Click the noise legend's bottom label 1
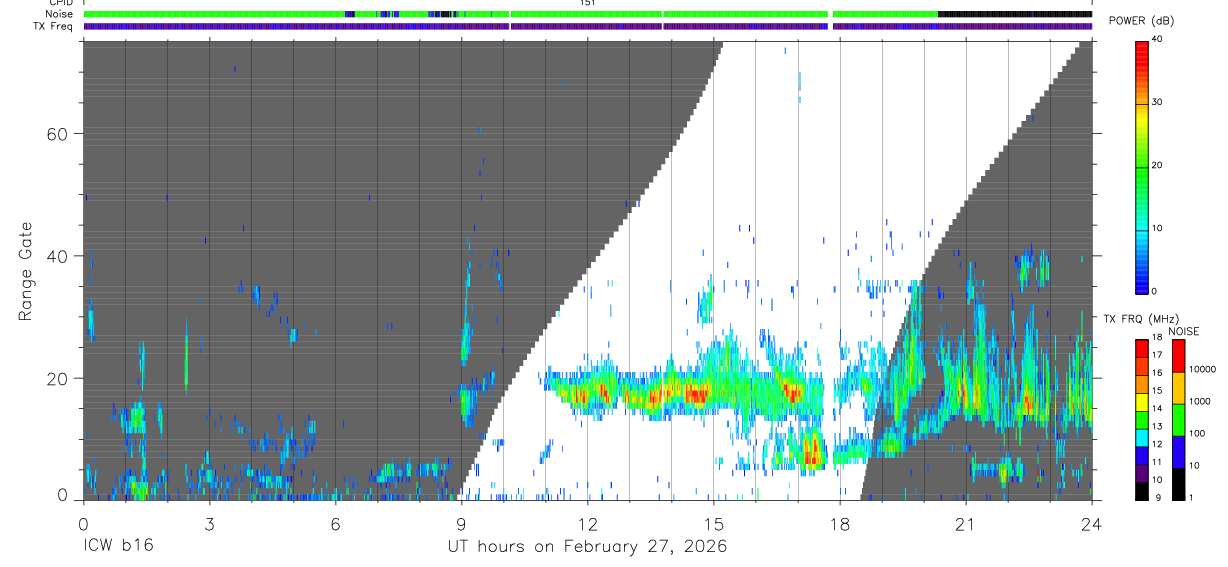The height and width of the screenshot is (567, 1228). click(x=1193, y=497)
